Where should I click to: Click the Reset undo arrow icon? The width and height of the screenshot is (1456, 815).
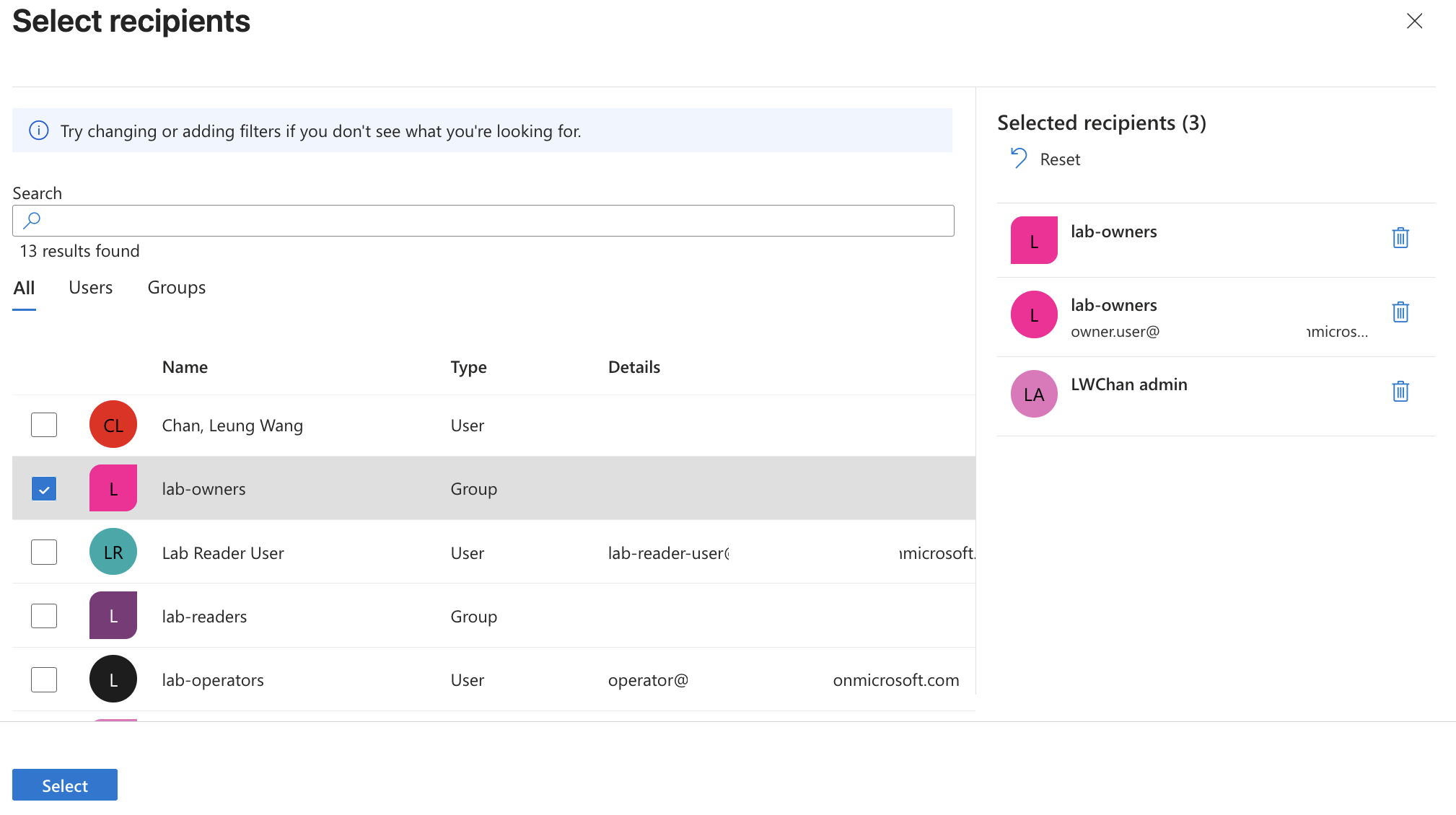pos(1019,158)
